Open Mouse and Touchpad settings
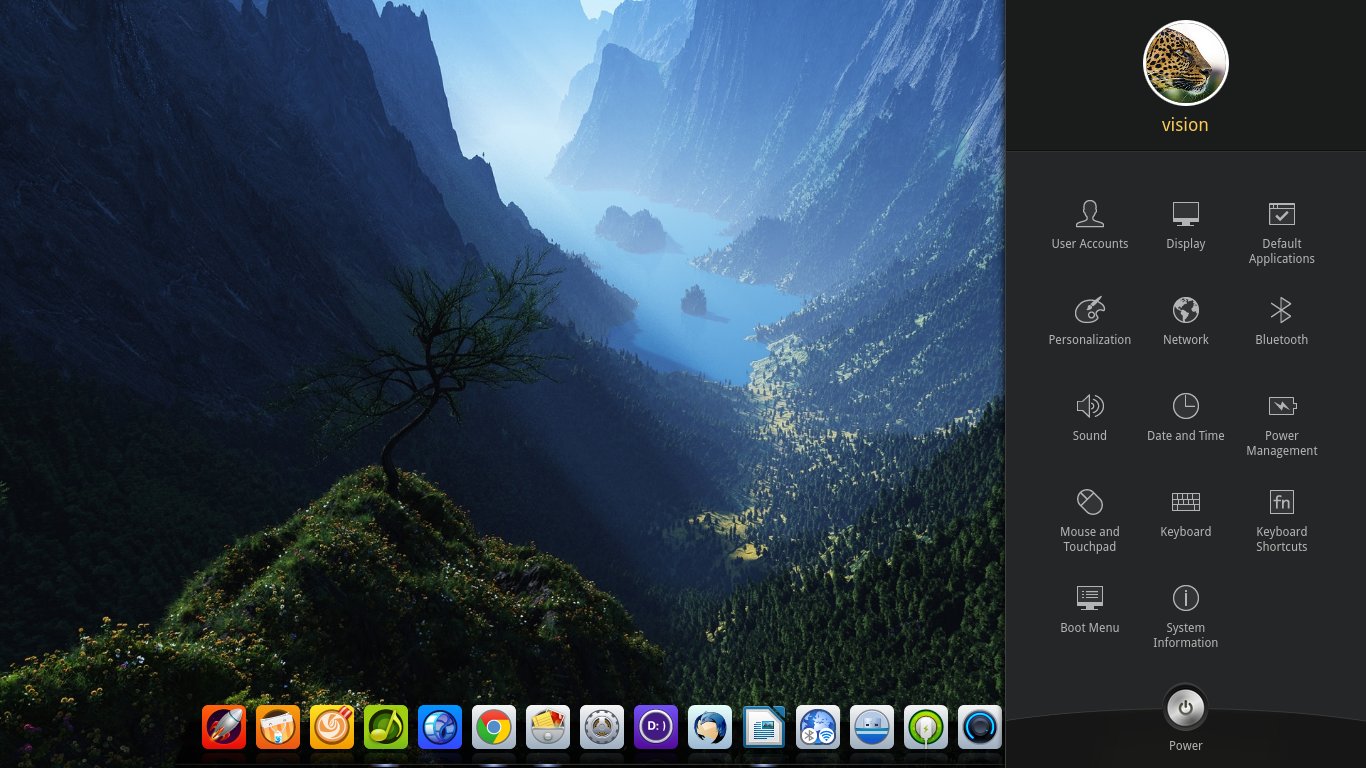This screenshot has height=768, width=1366. pyautogui.click(x=1089, y=518)
